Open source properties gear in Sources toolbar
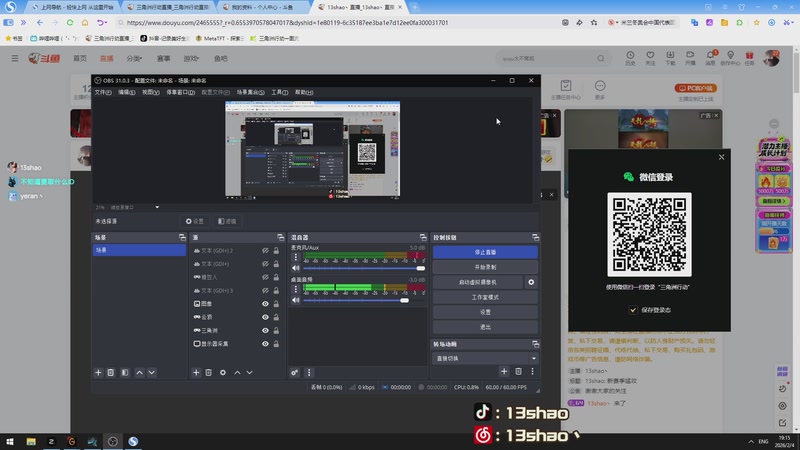The height and width of the screenshot is (450, 800). tap(223, 372)
